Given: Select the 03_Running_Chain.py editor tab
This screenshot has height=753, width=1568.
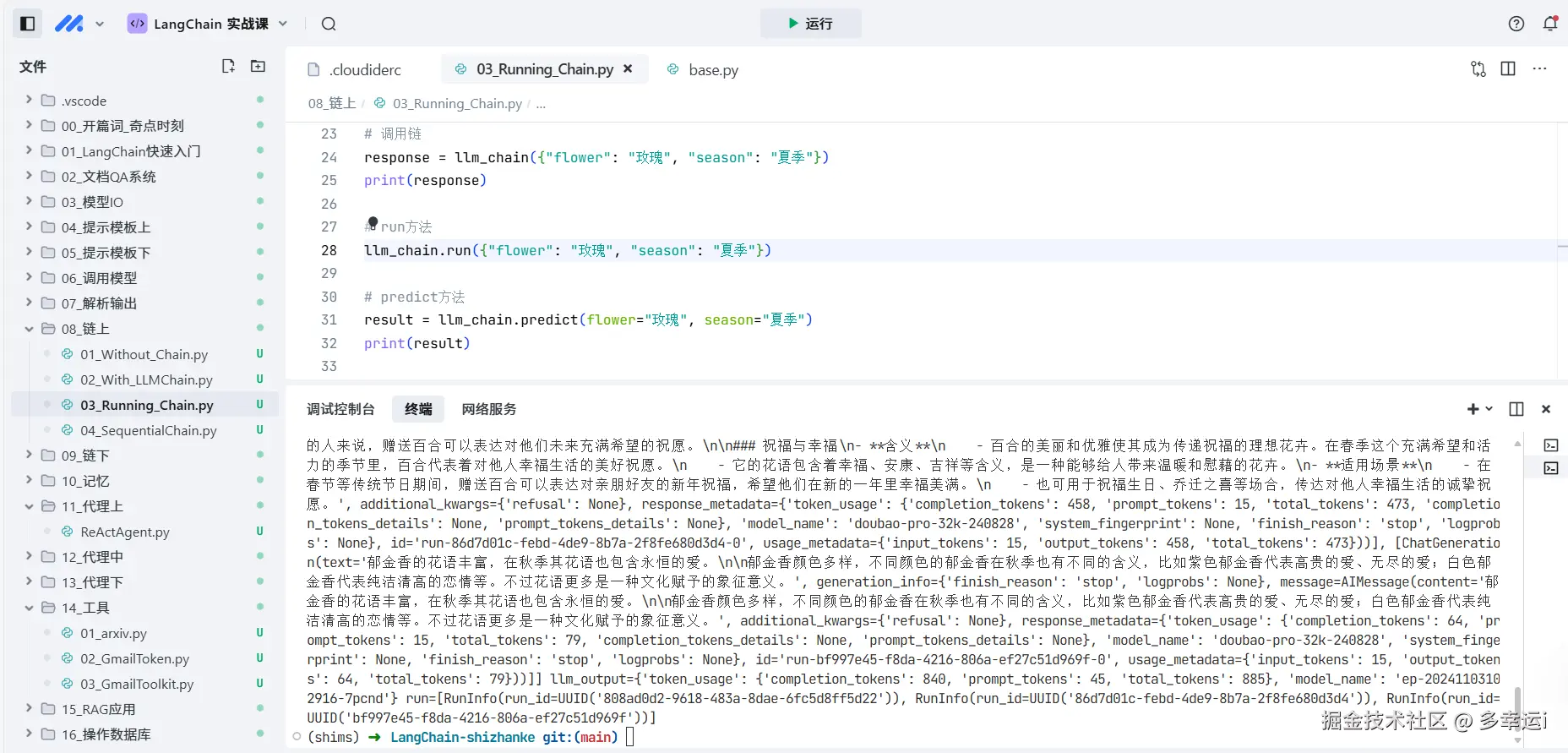Looking at the screenshot, I should pyautogui.click(x=545, y=69).
